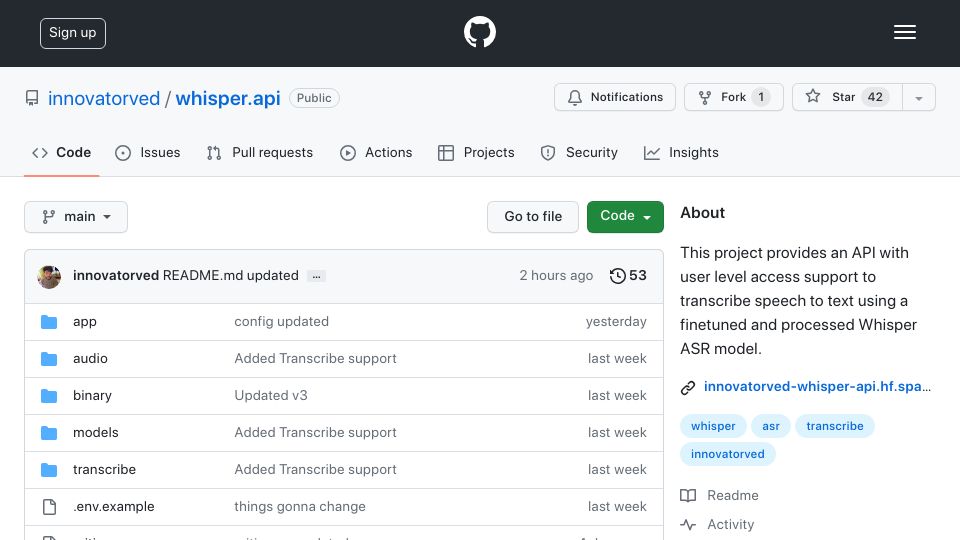Click the app folder icon

(x=49, y=322)
